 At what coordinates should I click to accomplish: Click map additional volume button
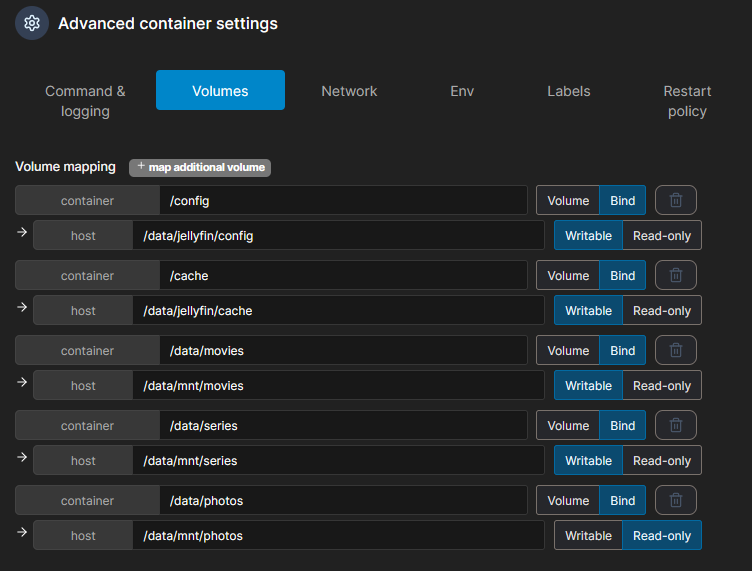[200, 167]
